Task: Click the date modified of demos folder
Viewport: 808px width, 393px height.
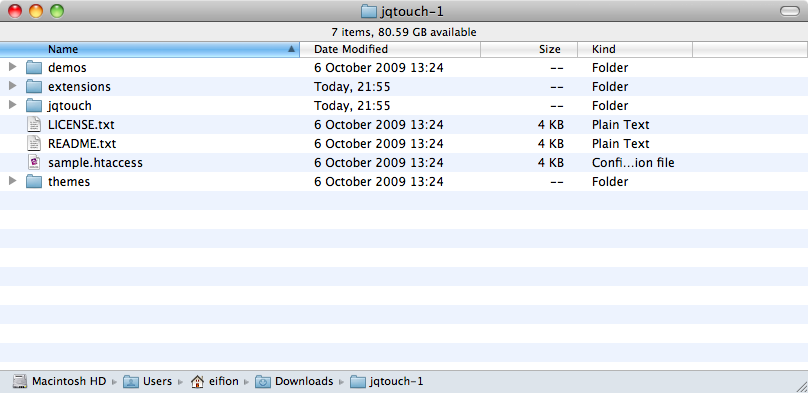Action: click(x=379, y=68)
